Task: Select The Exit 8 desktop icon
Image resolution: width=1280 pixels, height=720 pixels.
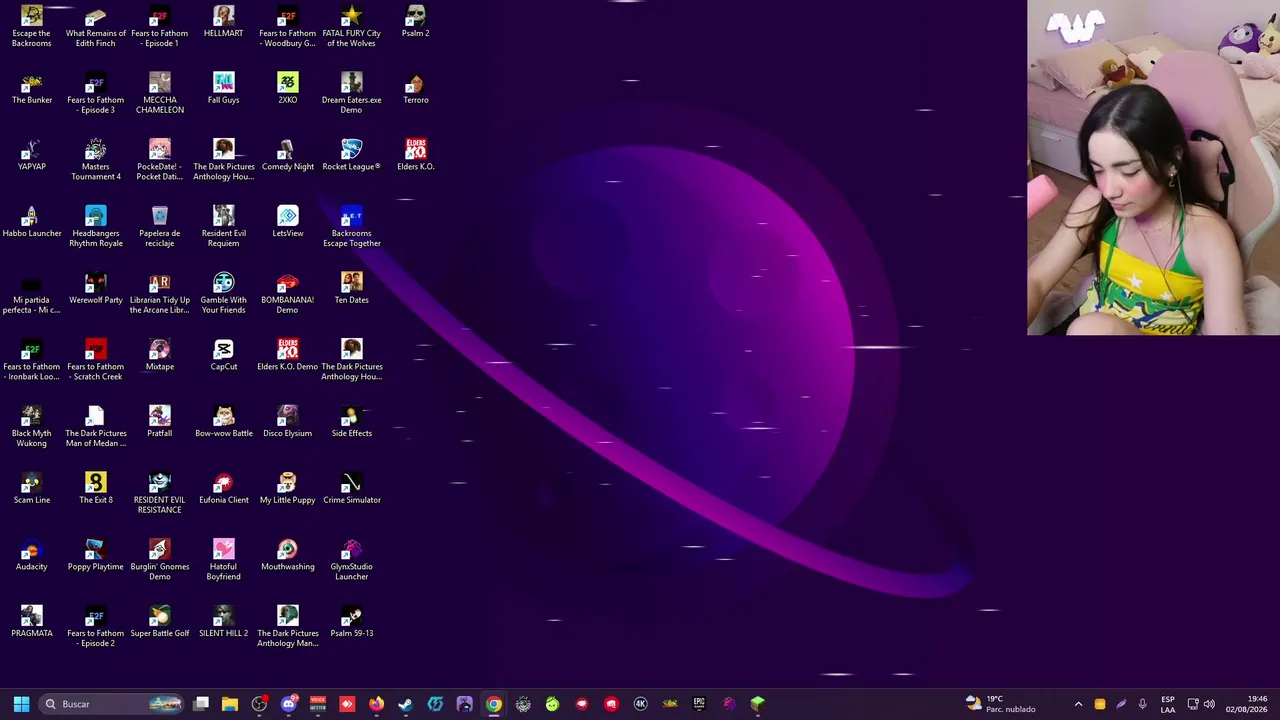Action: pos(96,489)
